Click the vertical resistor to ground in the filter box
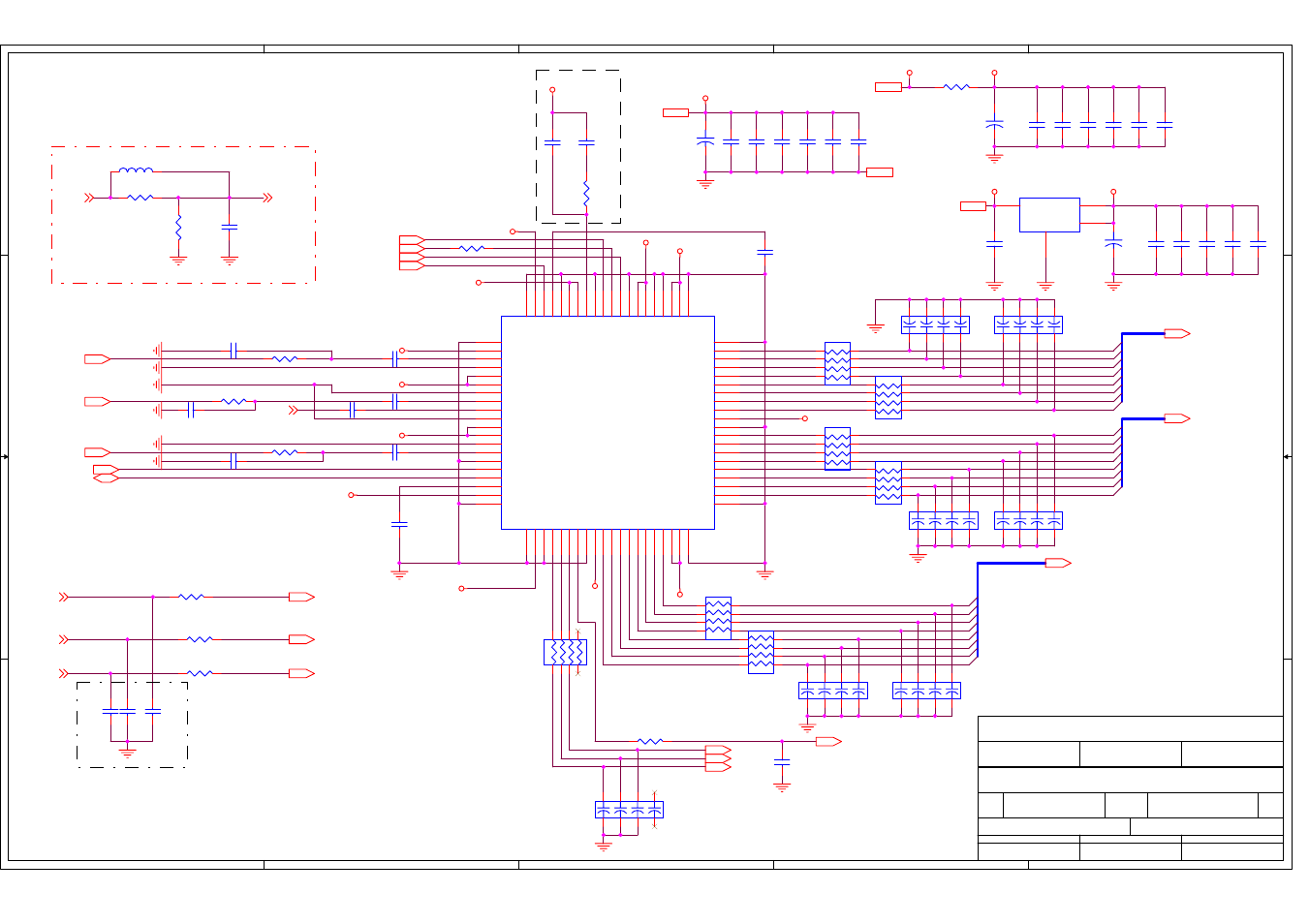Image resolution: width=1309 pixels, height=924 pixels. click(x=178, y=229)
